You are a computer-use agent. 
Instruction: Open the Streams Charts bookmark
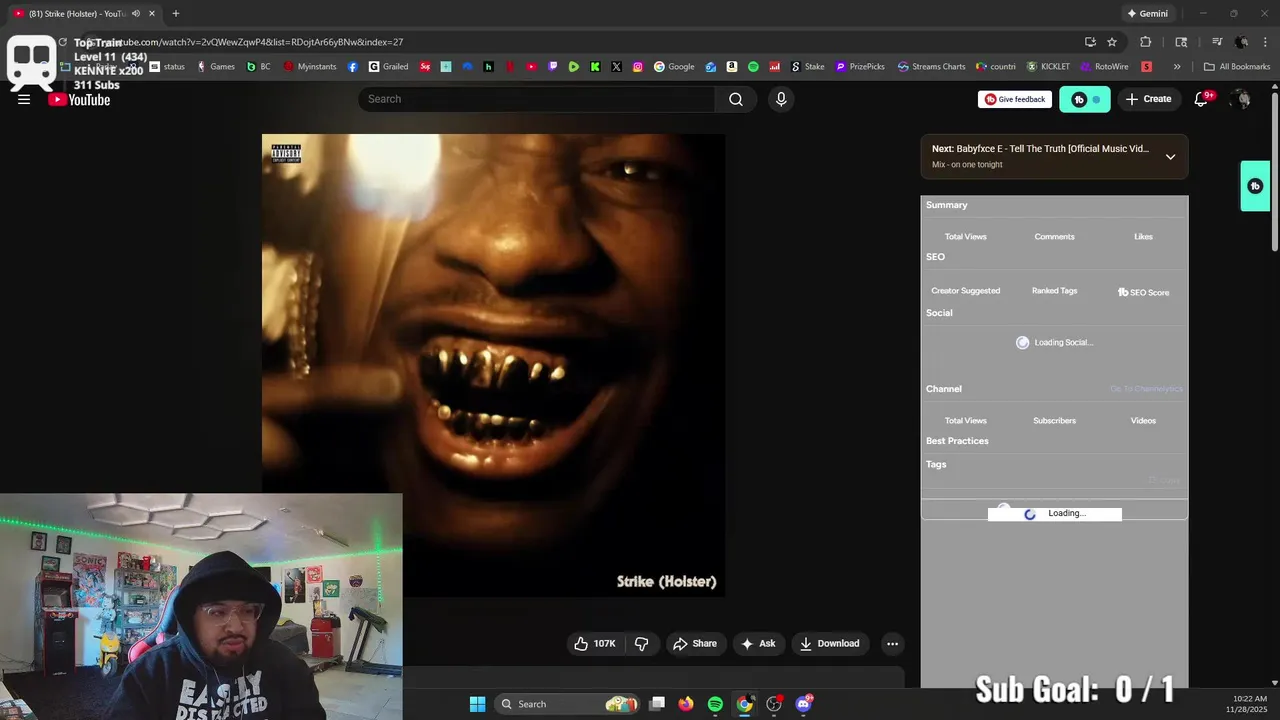click(x=931, y=67)
